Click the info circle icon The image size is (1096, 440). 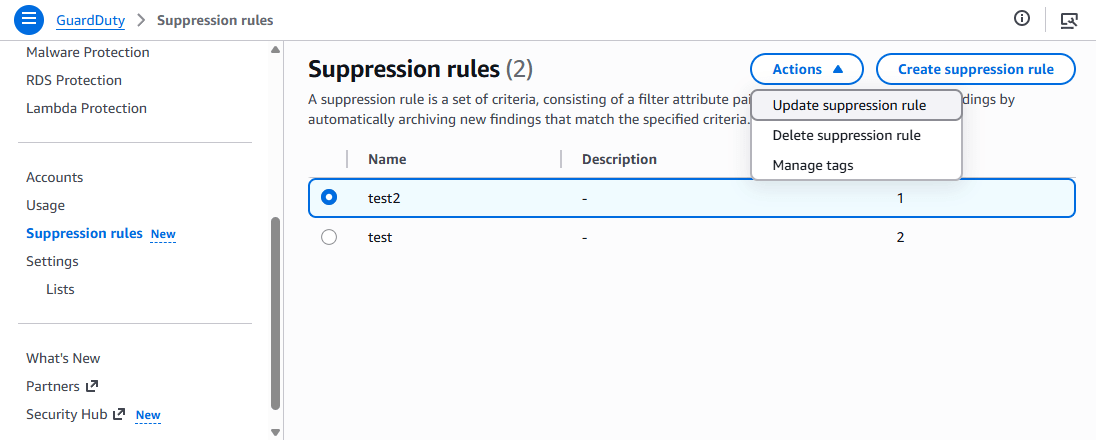(x=1022, y=19)
